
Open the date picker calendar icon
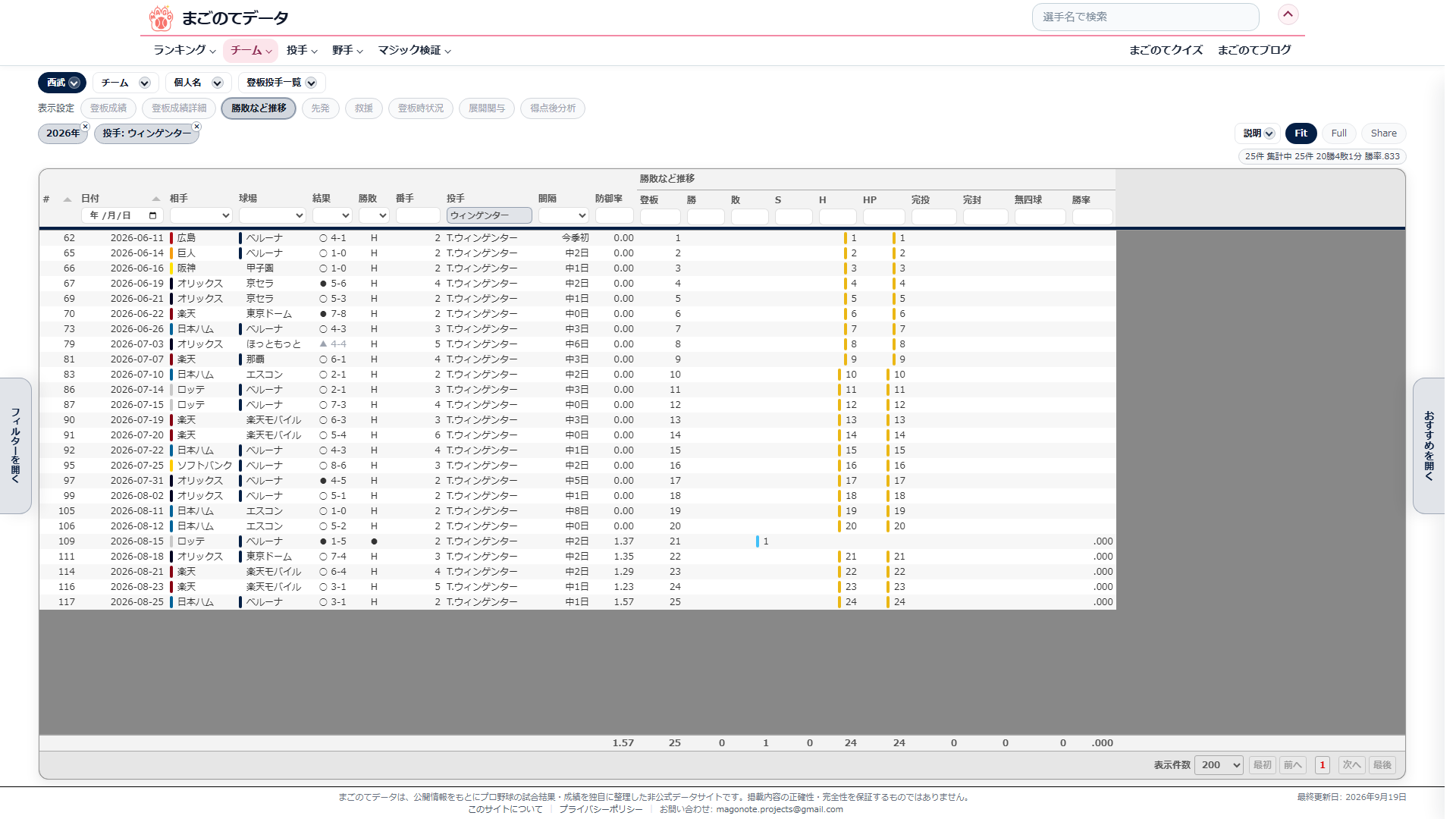coord(152,215)
